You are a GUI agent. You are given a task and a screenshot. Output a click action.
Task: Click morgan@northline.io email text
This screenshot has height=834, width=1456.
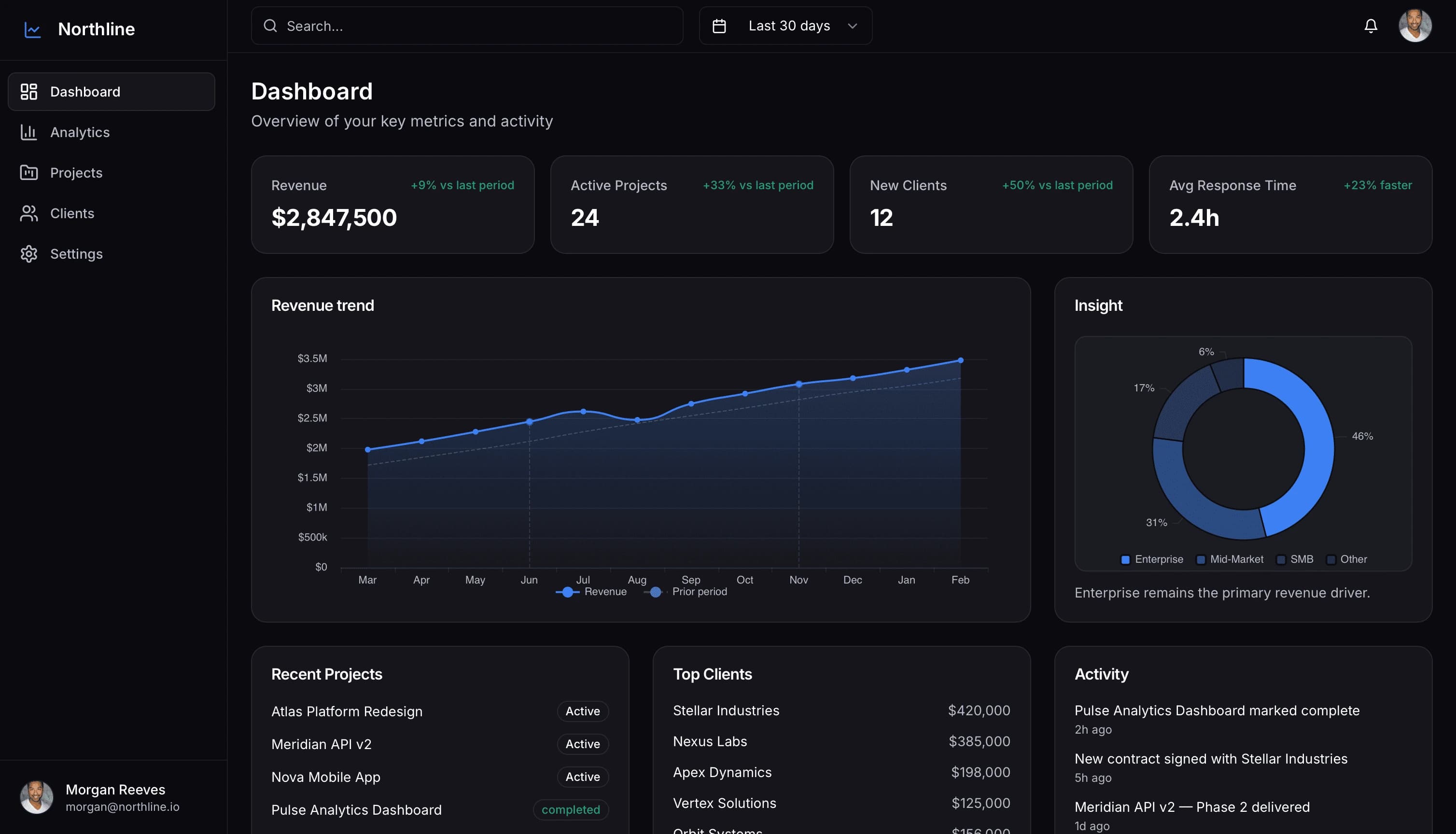[x=123, y=806]
